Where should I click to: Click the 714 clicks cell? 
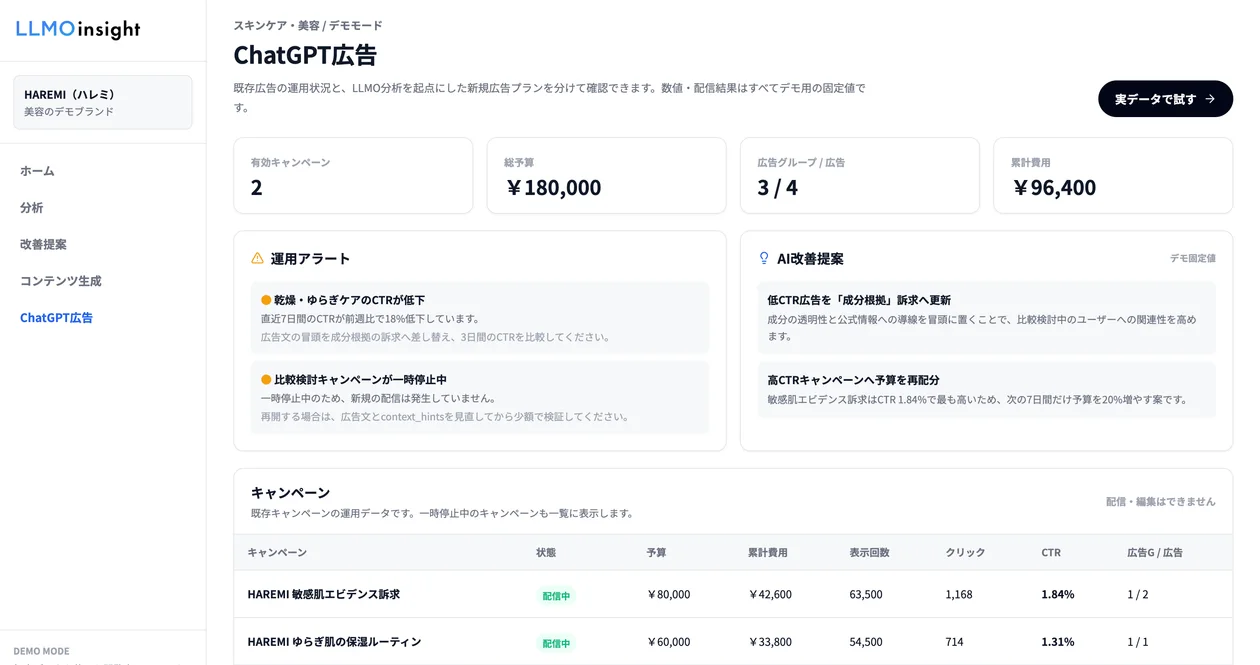(x=954, y=642)
